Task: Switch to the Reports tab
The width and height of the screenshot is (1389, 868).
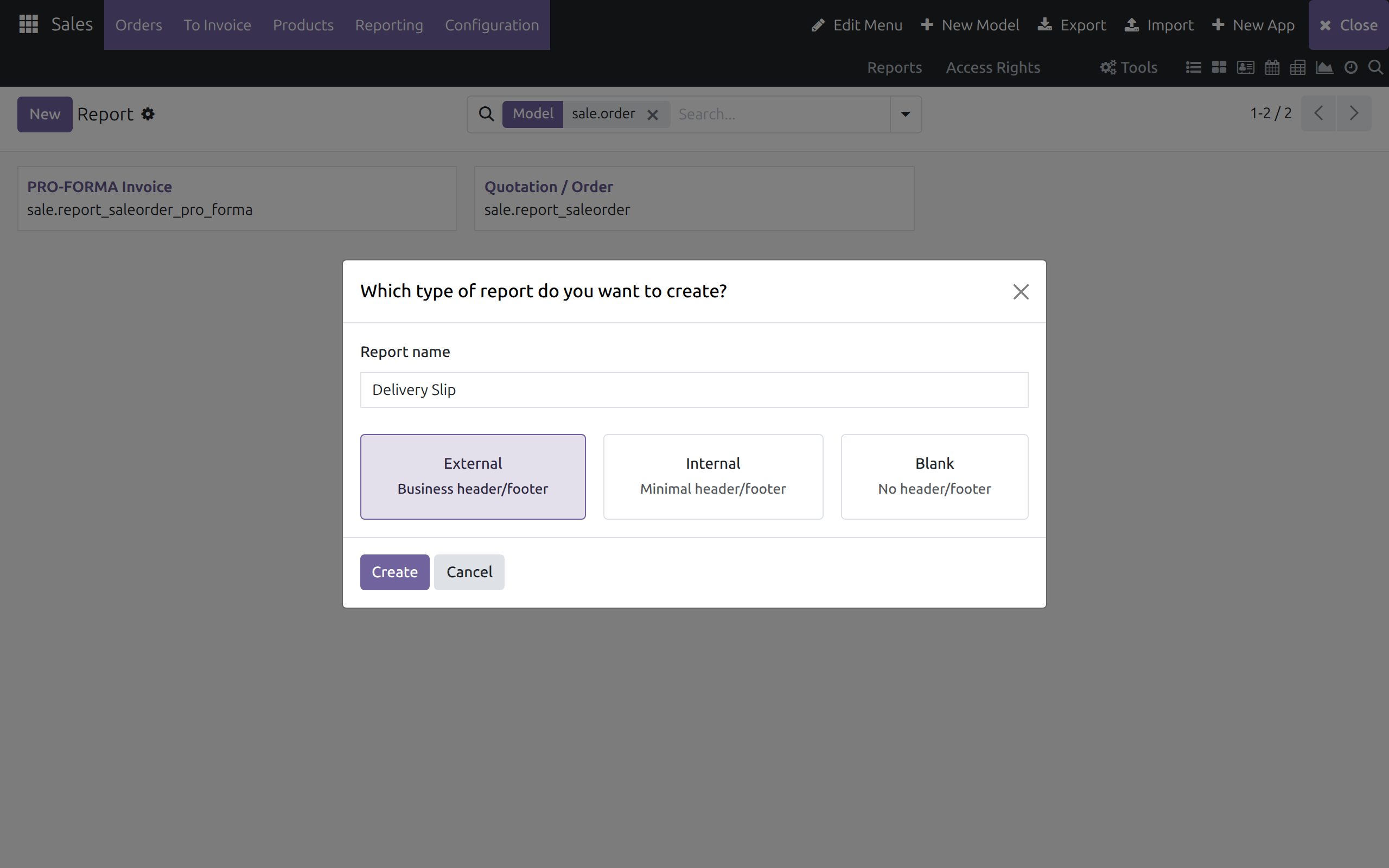Action: (x=894, y=68)
